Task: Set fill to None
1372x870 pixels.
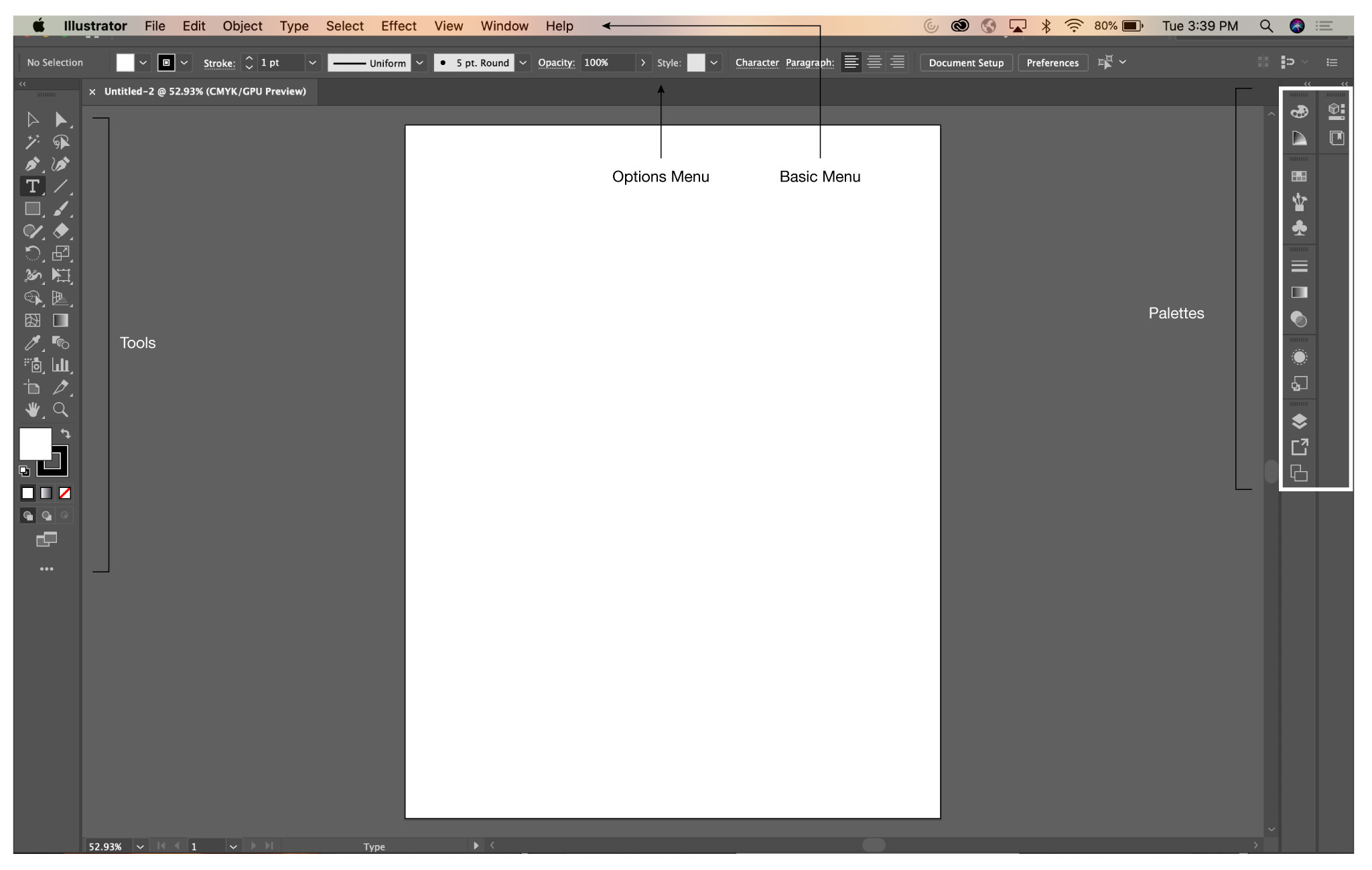Action: (x=64, y=493)
